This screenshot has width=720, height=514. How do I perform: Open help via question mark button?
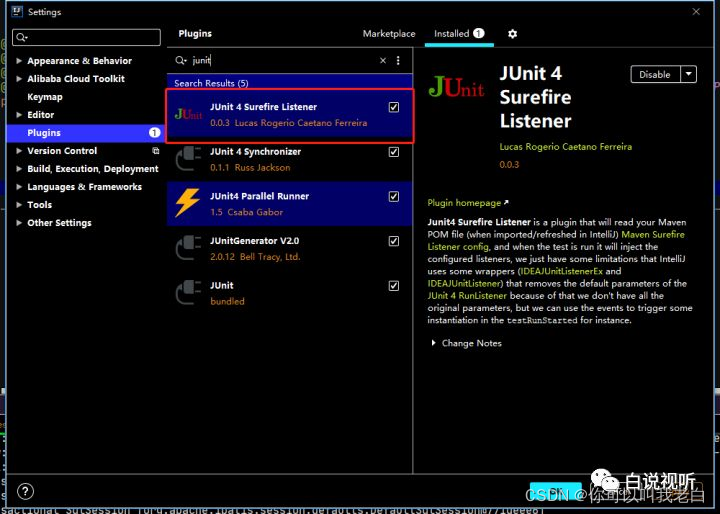25,491
